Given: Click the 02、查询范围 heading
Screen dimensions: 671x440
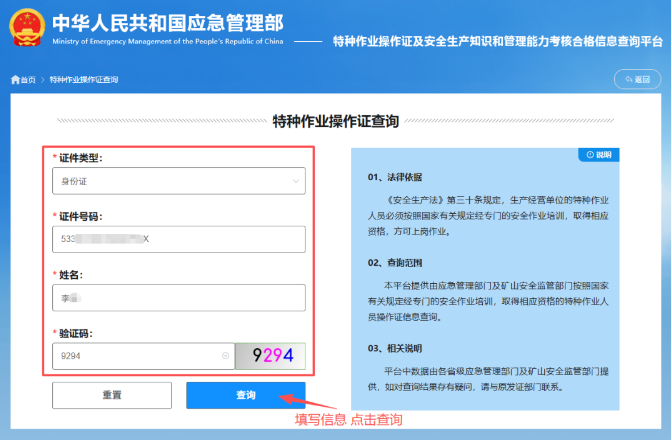Looking at the screenshot, I should pyautogui.click(x=397, y=262).
